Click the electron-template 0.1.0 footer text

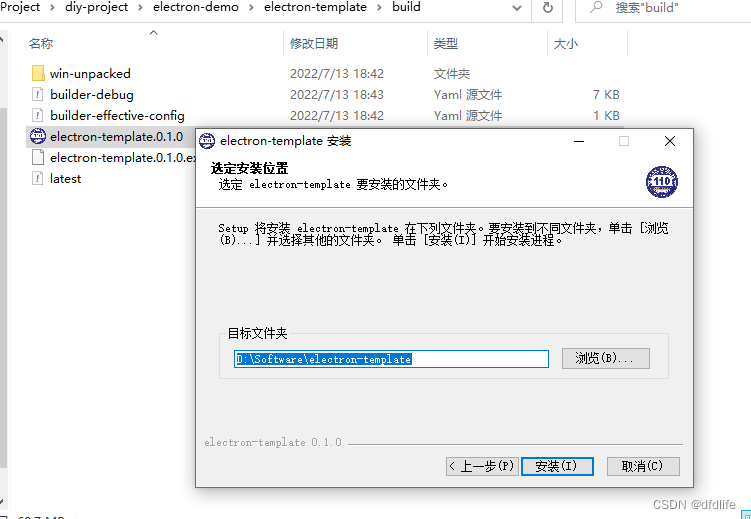pyautogui.click(x=273, y=442)
